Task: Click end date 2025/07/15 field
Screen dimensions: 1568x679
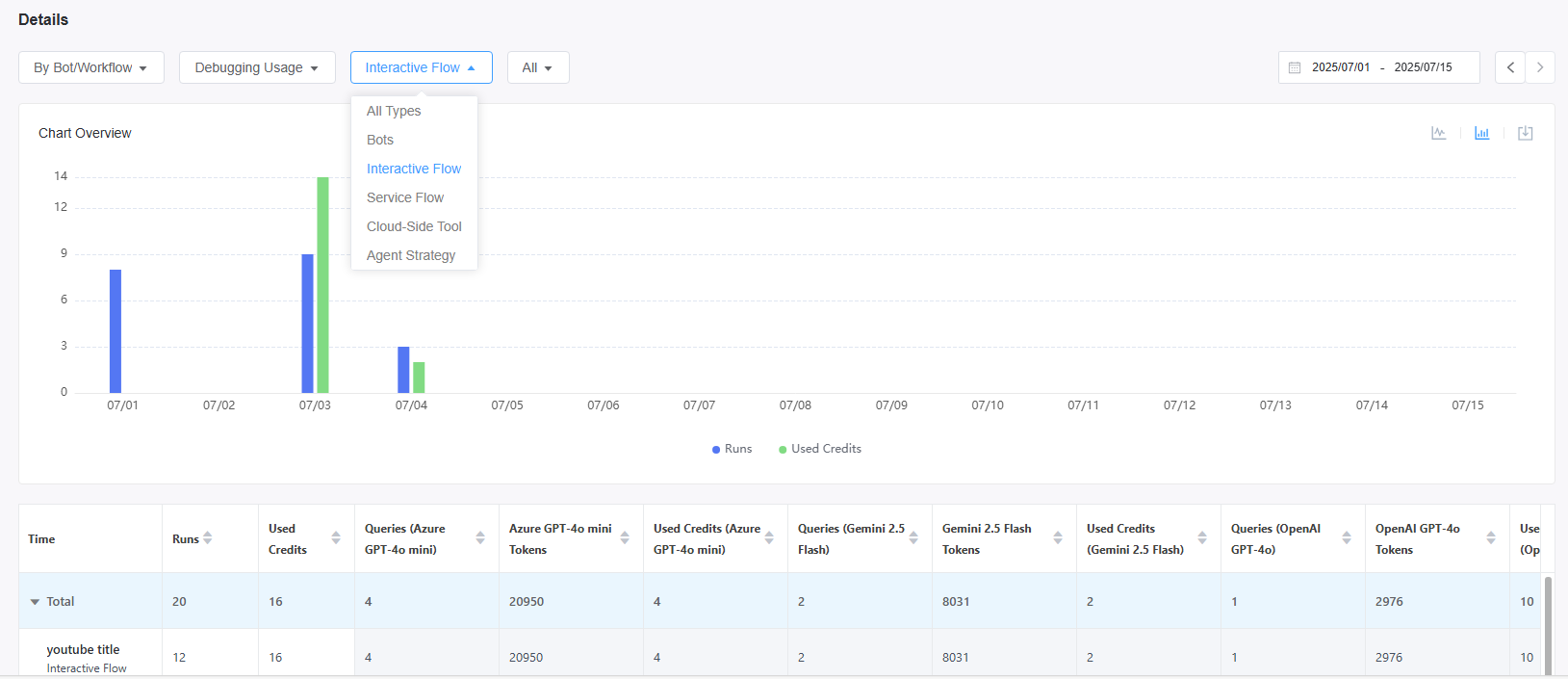Action: click(x=1423, y=67)
